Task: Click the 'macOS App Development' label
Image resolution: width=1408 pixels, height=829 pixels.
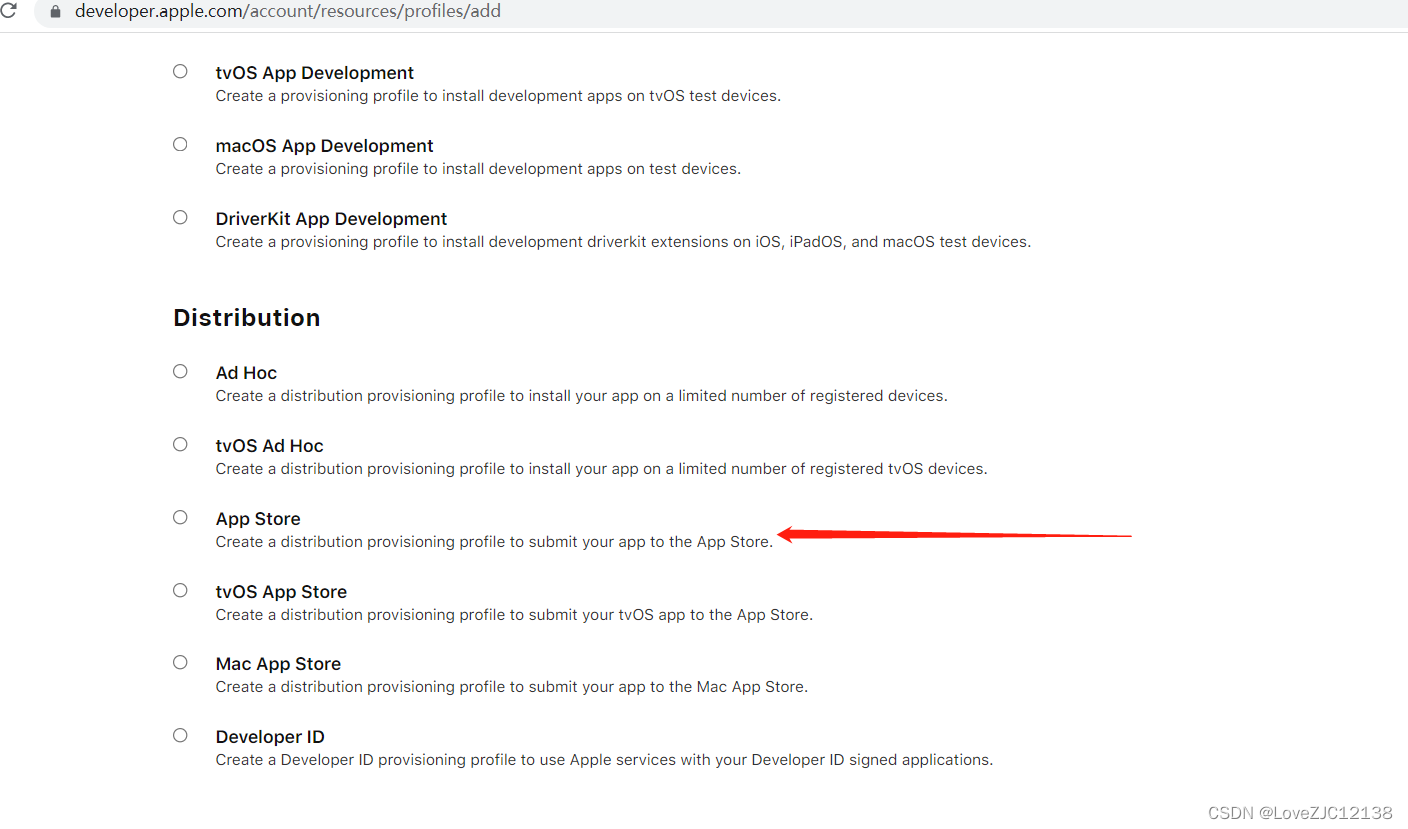Action: 325,146
